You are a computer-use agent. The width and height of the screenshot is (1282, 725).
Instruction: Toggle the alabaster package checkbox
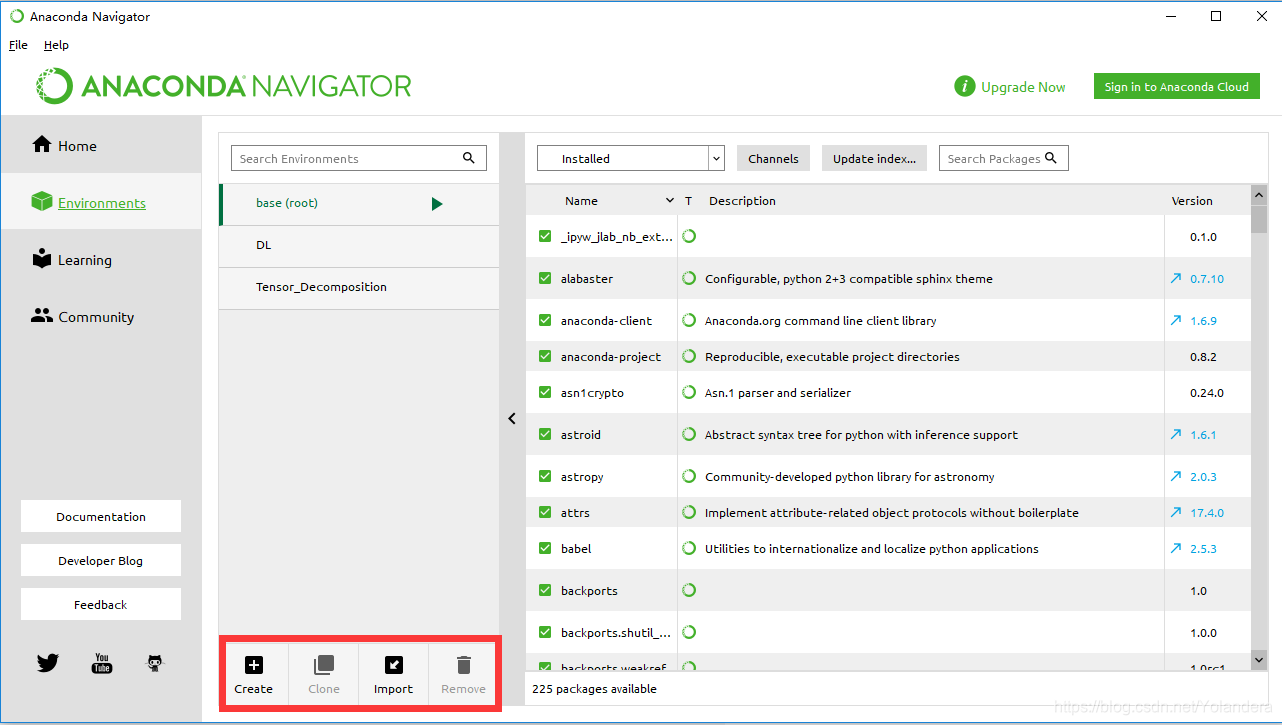pyautogui.click(x=545, y=279)
